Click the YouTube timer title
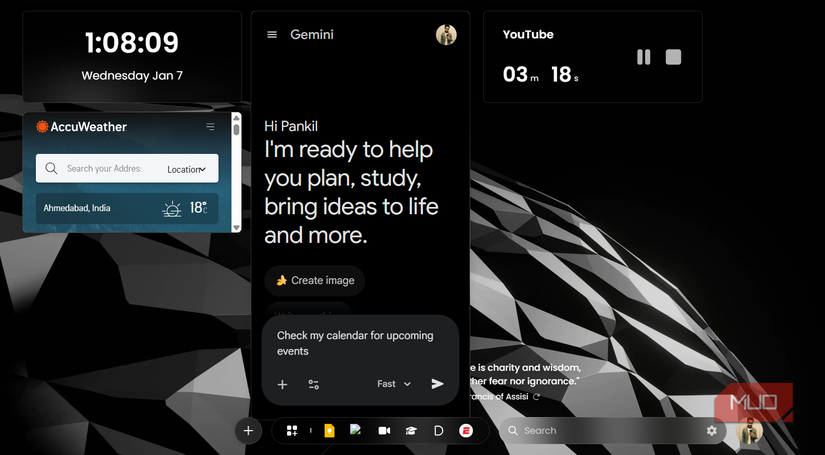 coord(528,35)
